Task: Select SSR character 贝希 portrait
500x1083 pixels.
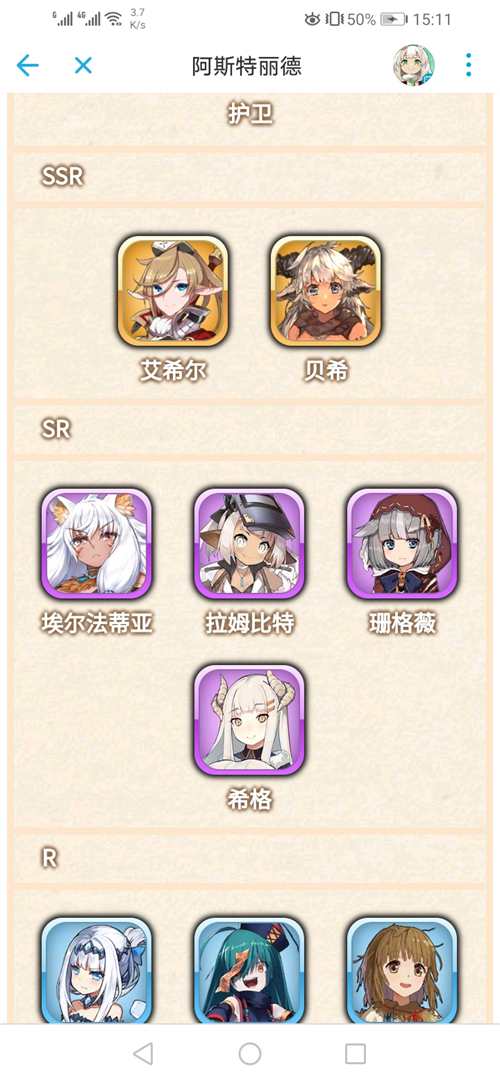Action: (325, 291)
